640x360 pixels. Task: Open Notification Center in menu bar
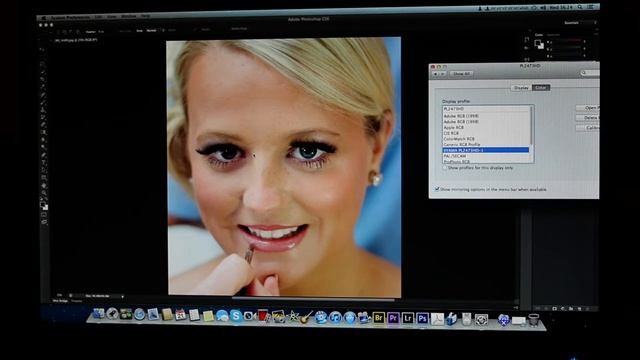click(591, 7)
